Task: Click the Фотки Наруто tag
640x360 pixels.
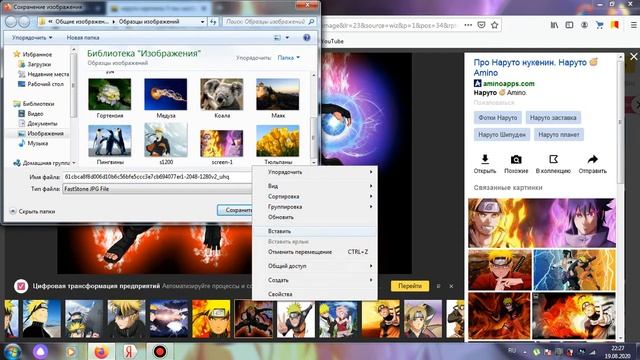Action: pos(498,118)
